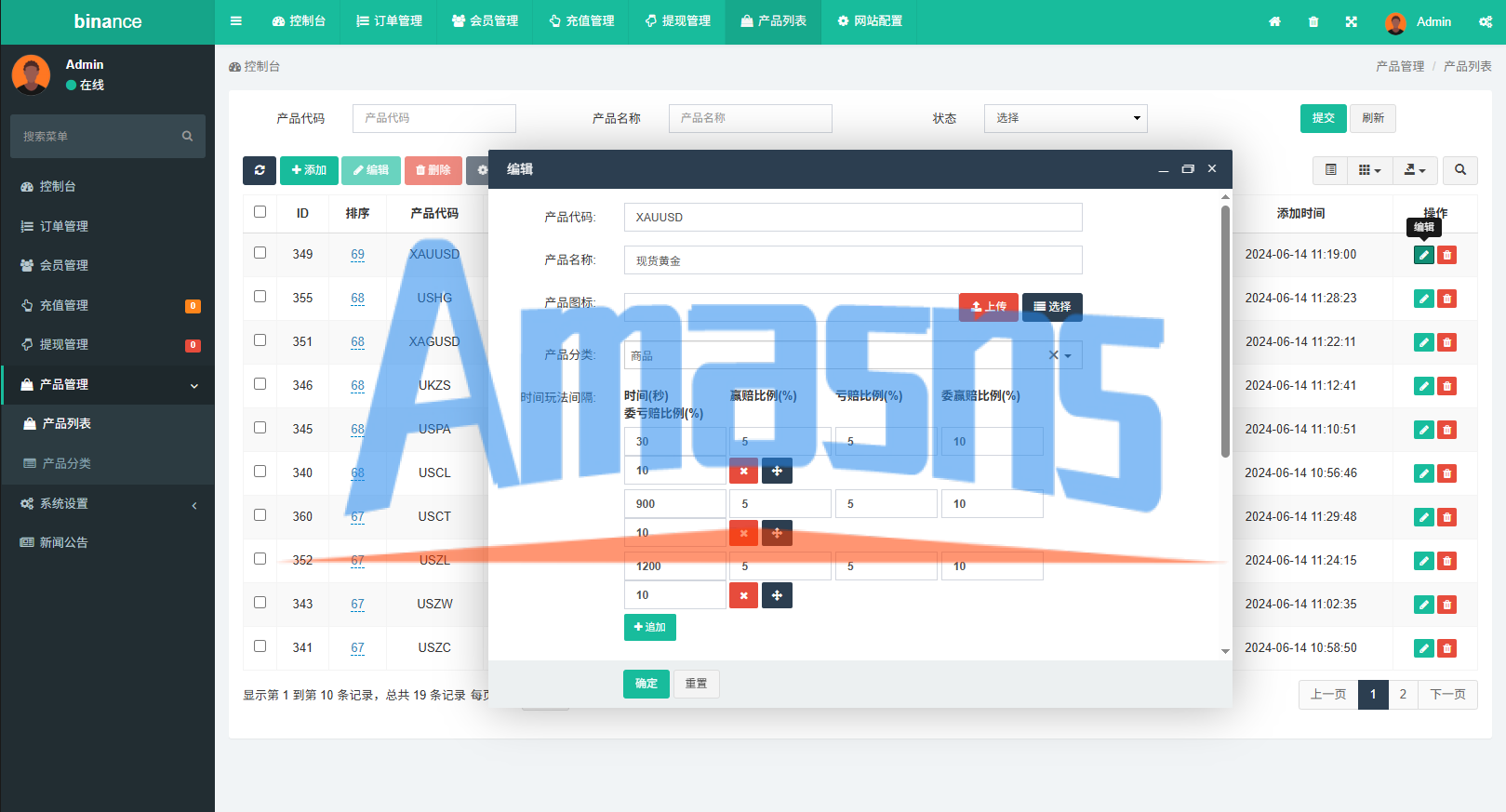This screenshot has width=1506, height=812.
Task: Check the row 349 checkbox
Action: point(260,252)
